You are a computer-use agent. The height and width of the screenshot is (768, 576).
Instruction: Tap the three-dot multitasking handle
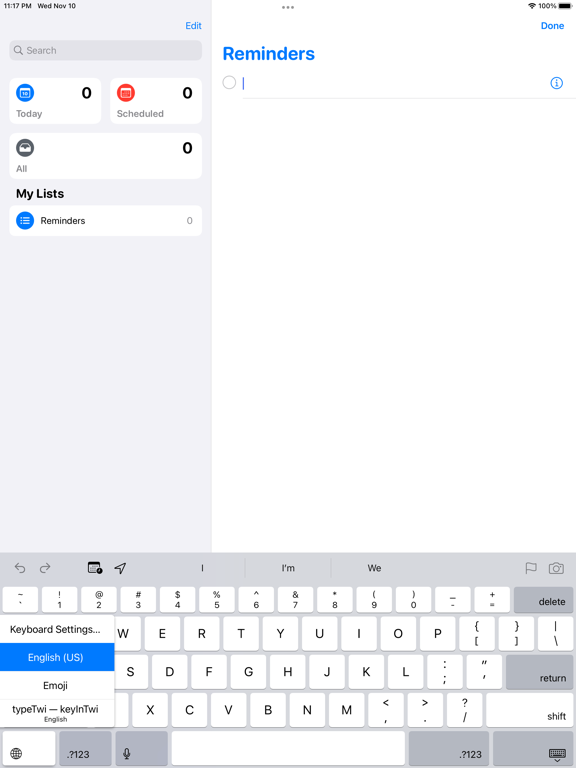point(288,7)
